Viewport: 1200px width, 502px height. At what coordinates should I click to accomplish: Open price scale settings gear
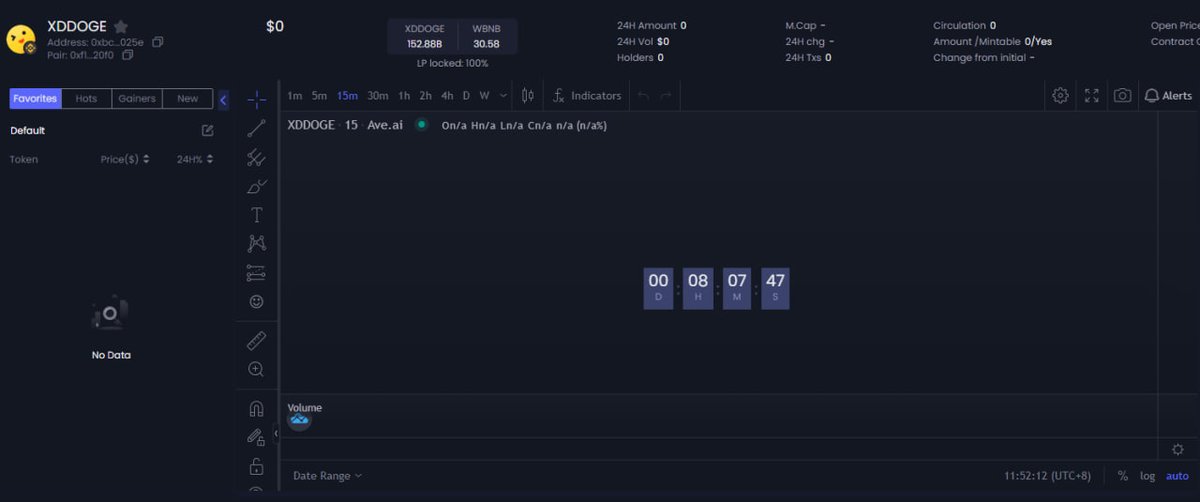[x=1177, y=449]
